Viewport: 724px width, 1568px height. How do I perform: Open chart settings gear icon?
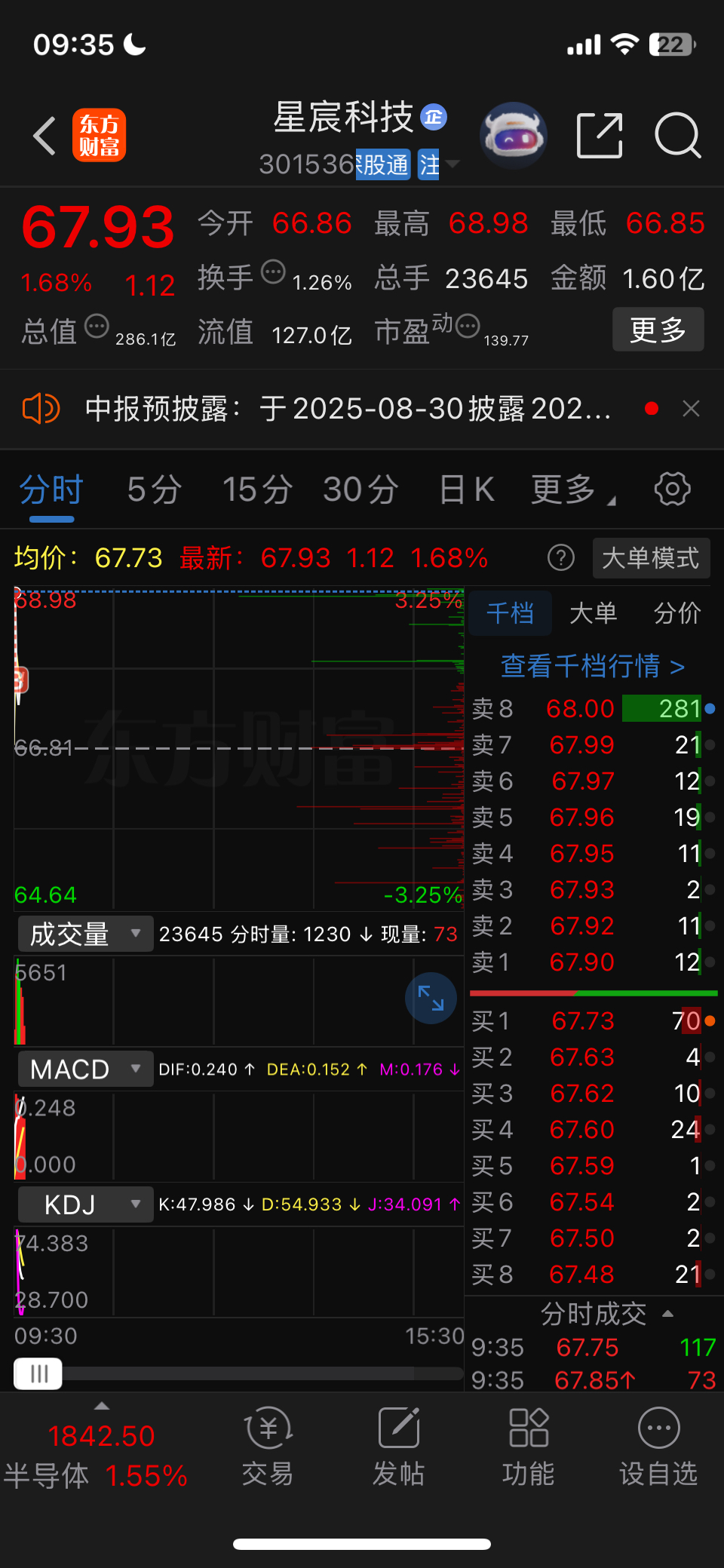673,489
